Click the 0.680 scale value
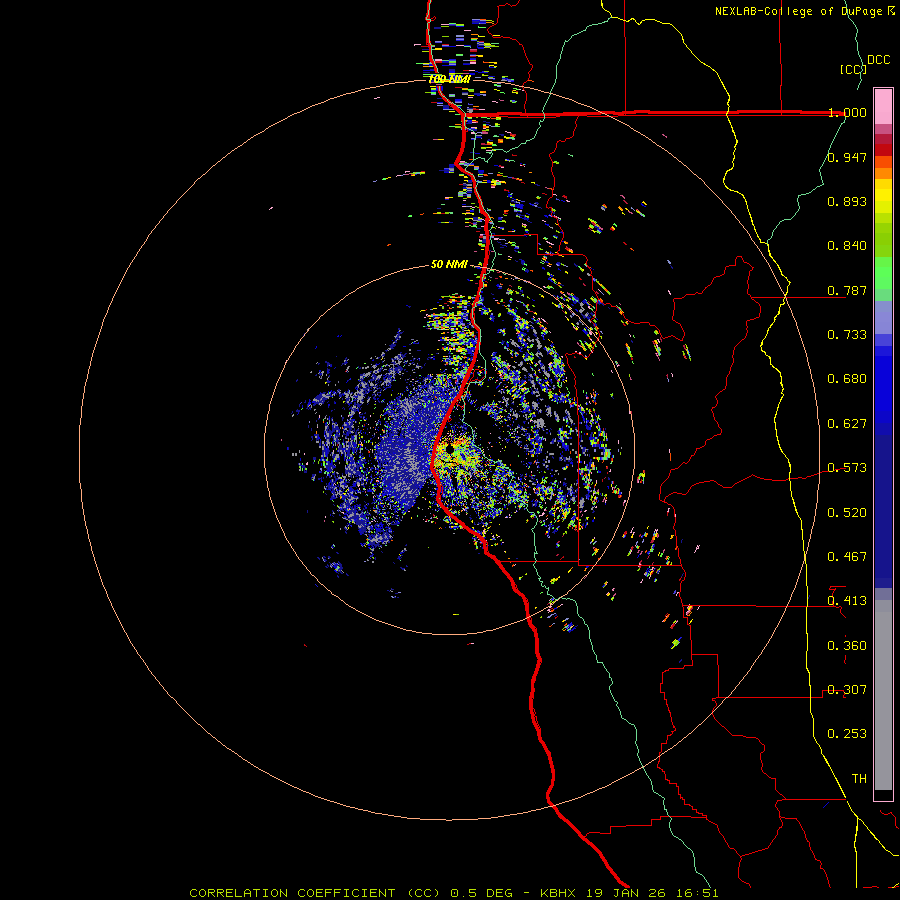Screen dimensions: 900x900 pyautogui.click(x=847, y=379)
